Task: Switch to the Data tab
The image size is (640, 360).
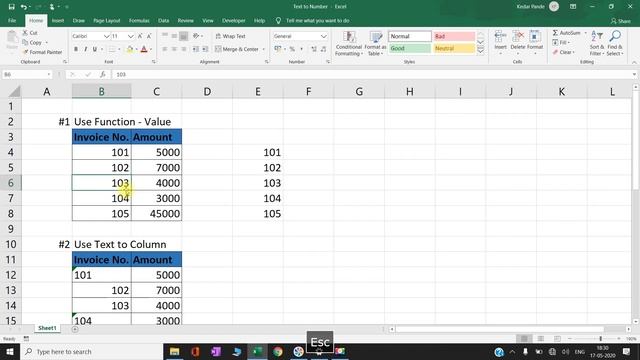Action: click(x=163, y=20)
